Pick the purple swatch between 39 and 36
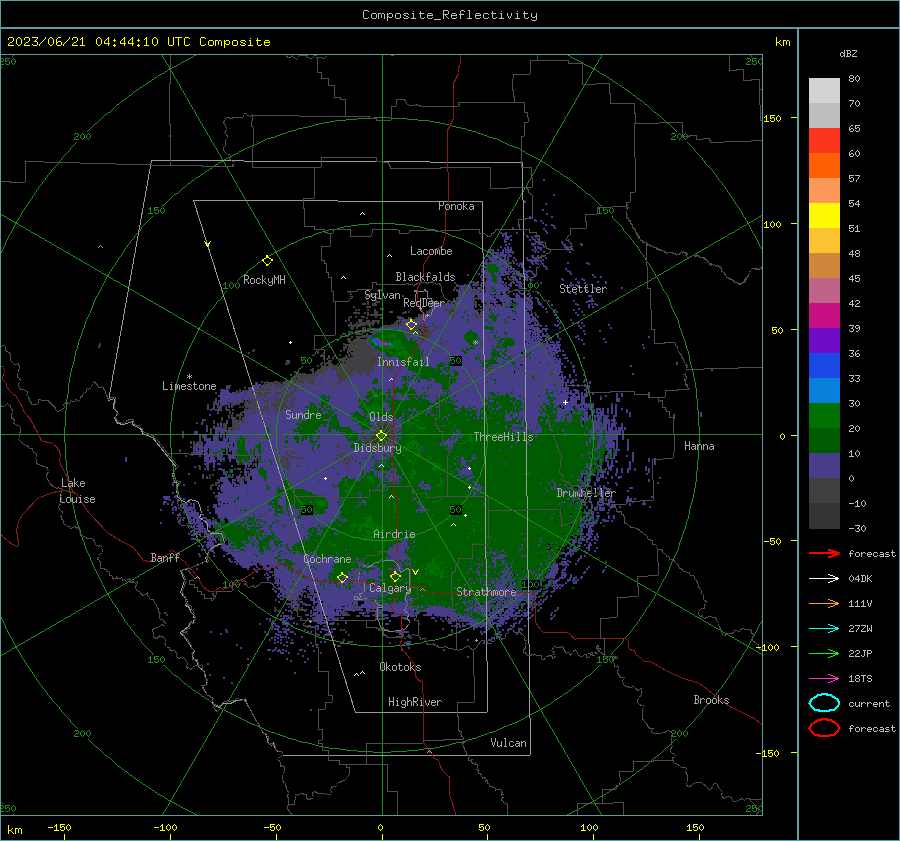This screenshot has width=900, height=841. point(824,341)
